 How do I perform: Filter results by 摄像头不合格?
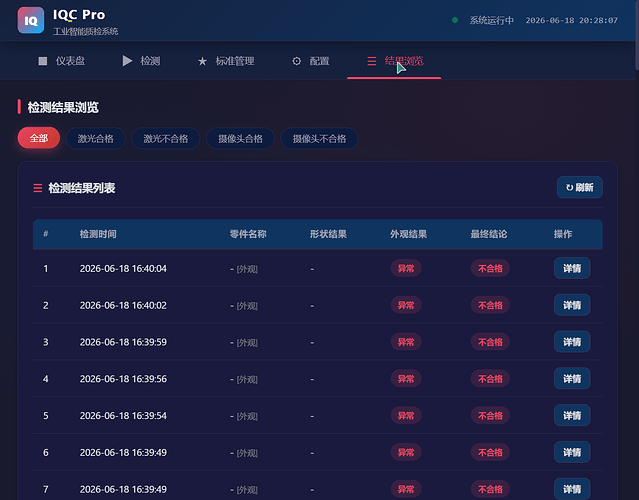[320, 139]
